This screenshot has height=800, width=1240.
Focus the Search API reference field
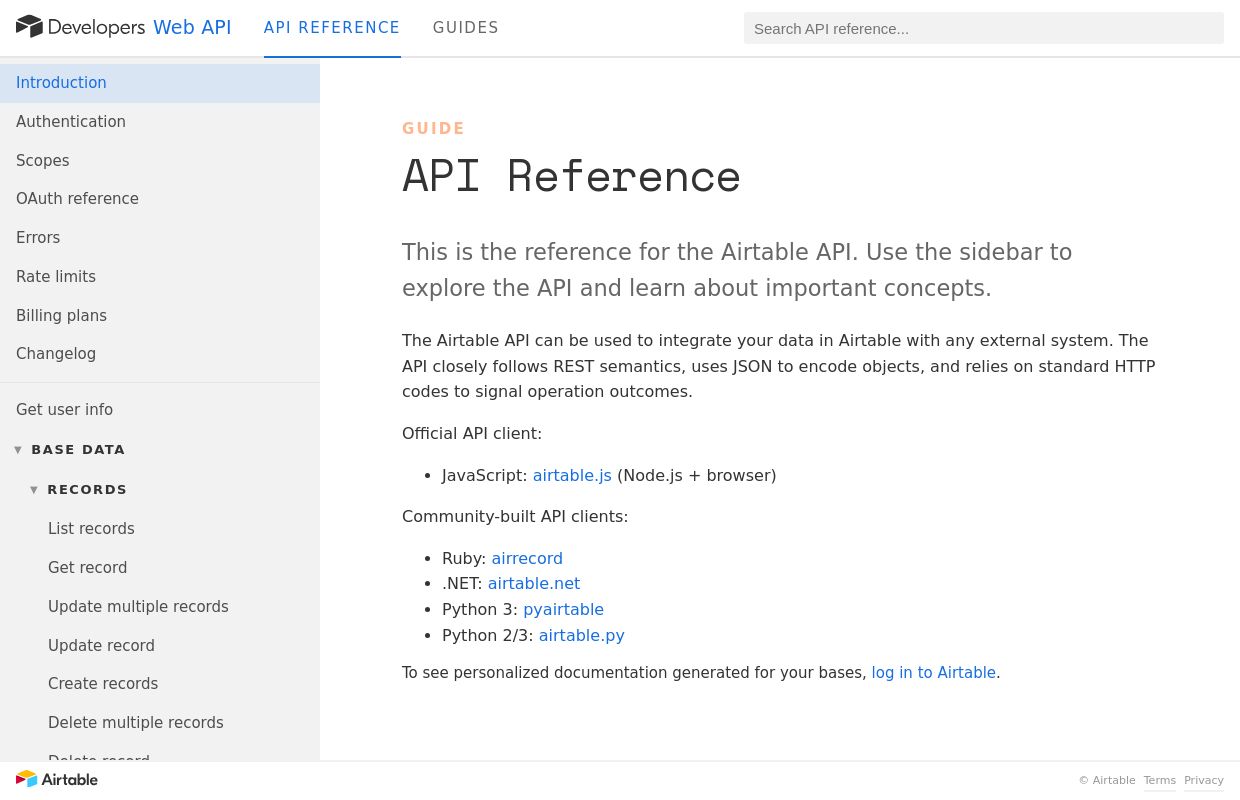984,28
